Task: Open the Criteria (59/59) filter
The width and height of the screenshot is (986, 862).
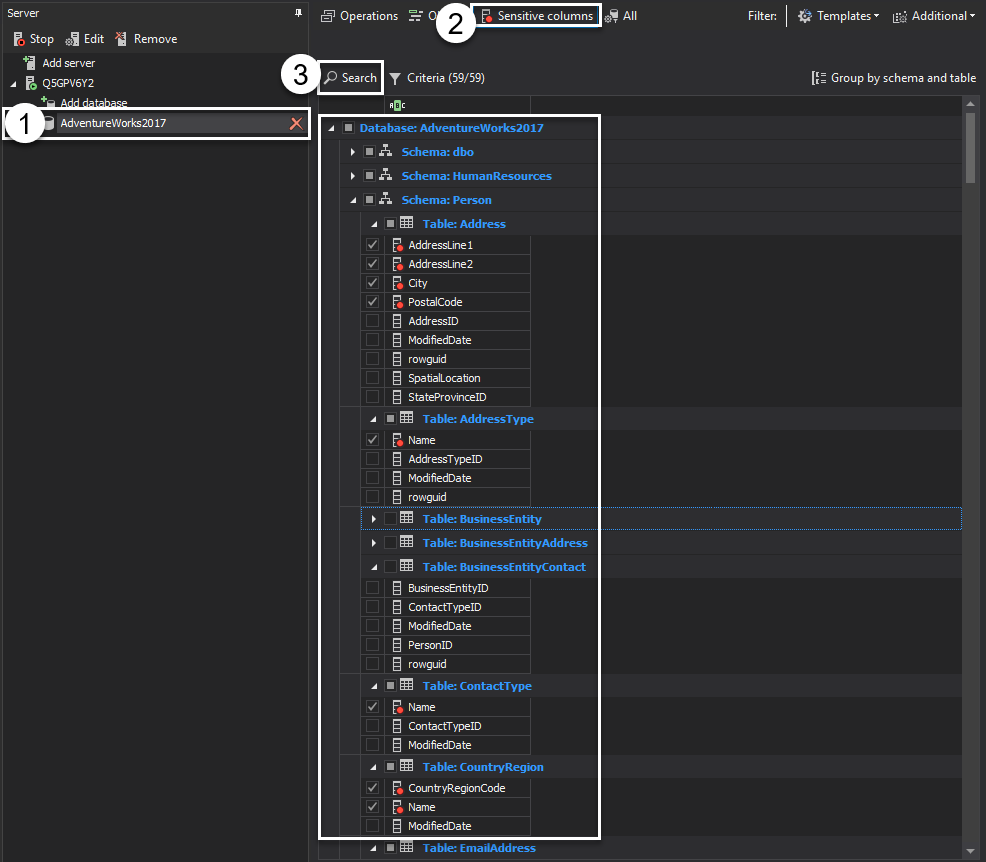Action: coord(436,78)
